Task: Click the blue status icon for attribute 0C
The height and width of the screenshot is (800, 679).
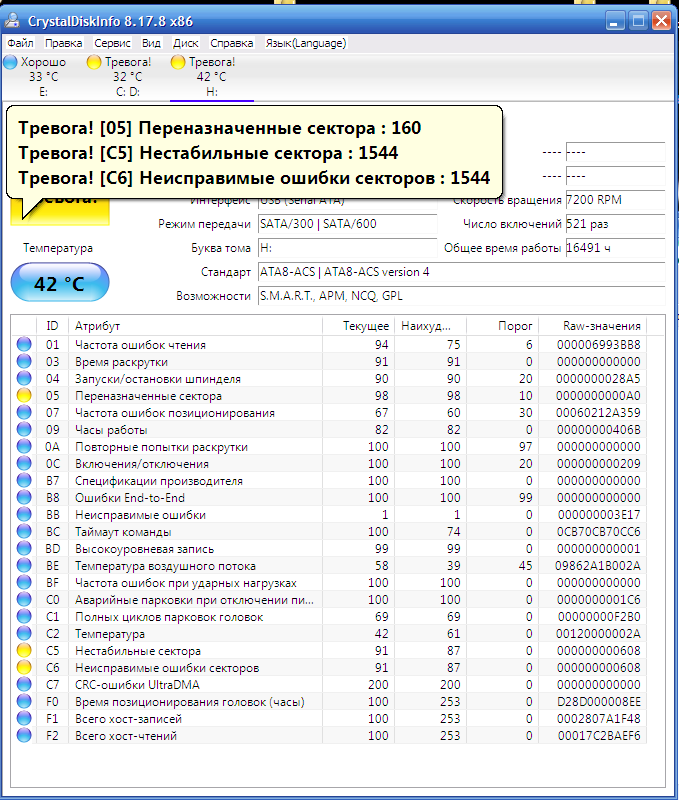Action: pos(24,463)
